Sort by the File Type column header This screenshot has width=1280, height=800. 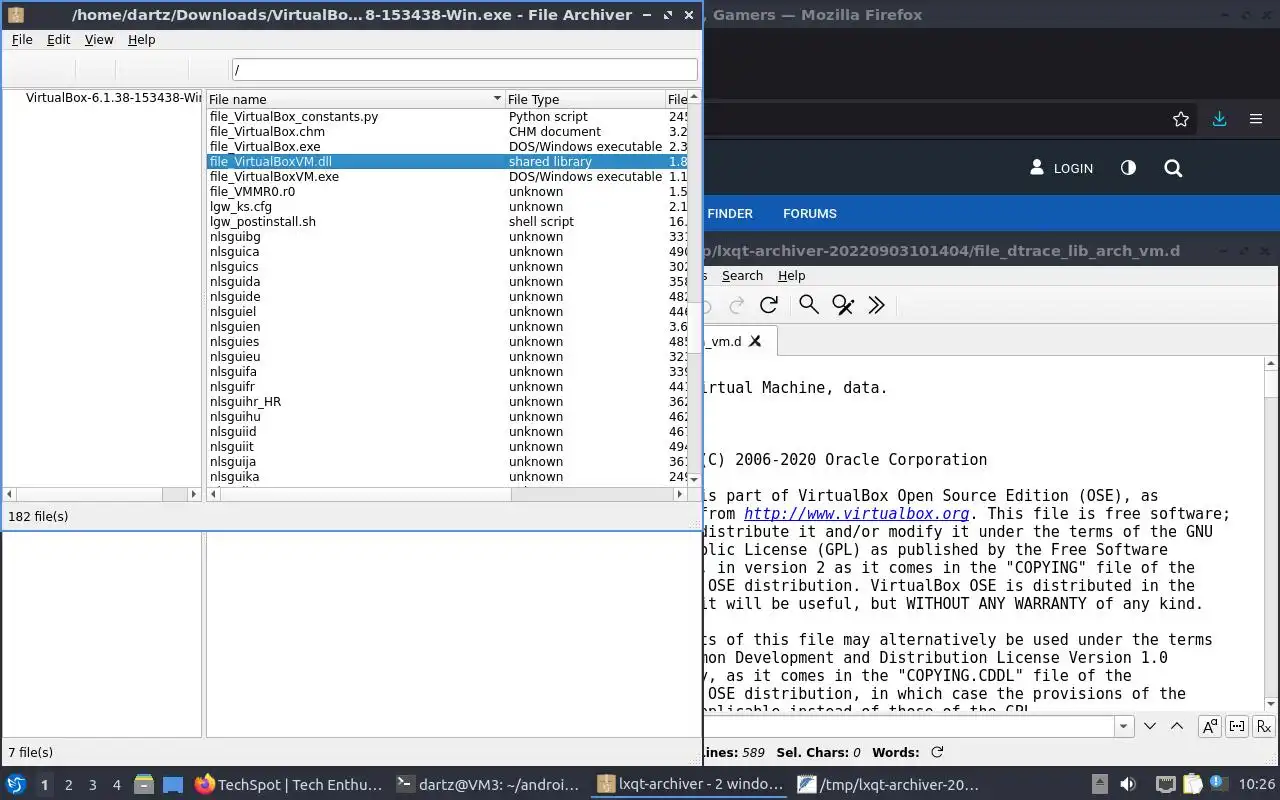[x=585, y=99]
